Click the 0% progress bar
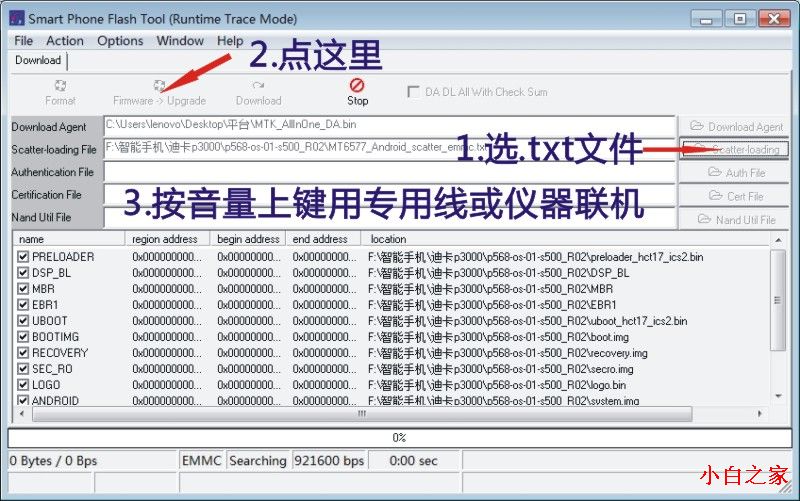 399,438
